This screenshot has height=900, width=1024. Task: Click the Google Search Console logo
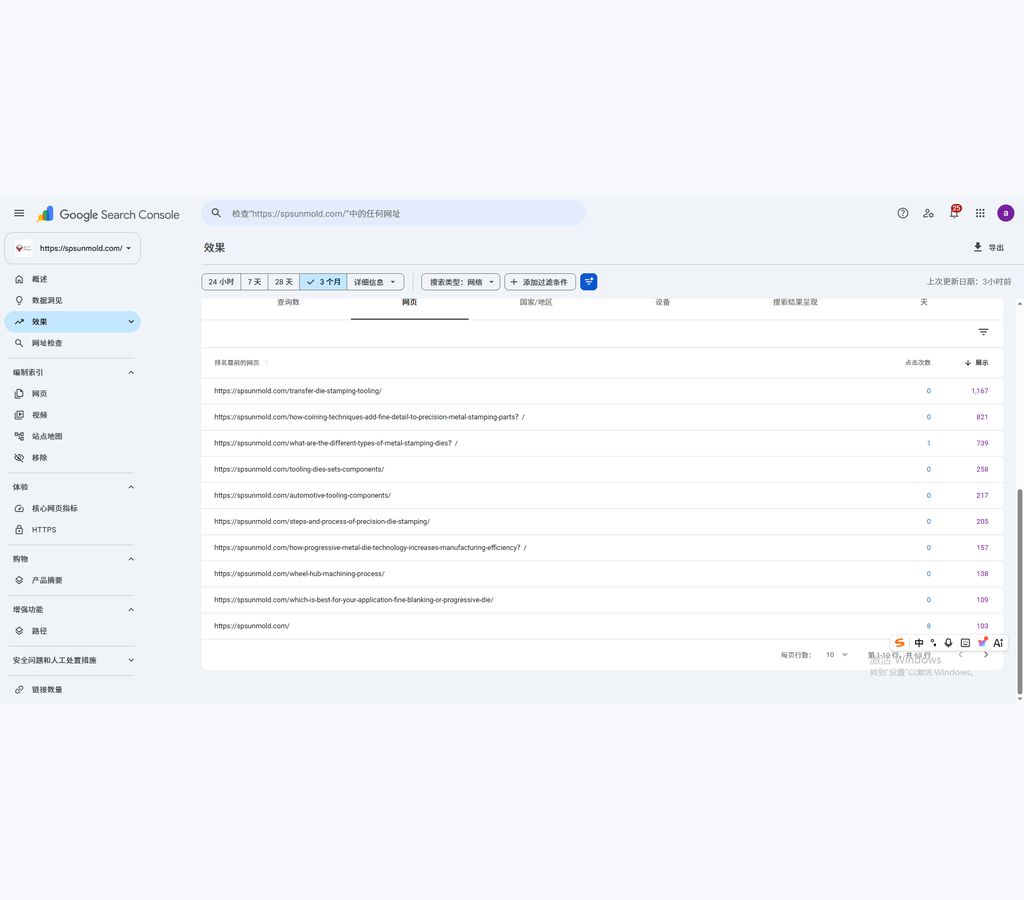108,214
